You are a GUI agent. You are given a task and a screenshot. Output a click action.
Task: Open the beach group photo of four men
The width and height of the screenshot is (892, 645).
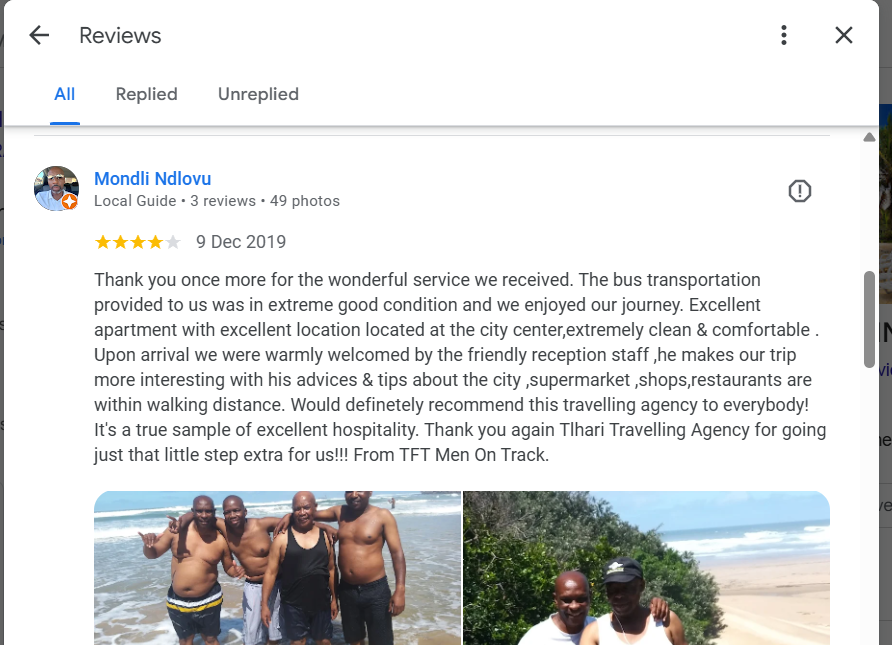pyautogui.click(x=278, y=568)
